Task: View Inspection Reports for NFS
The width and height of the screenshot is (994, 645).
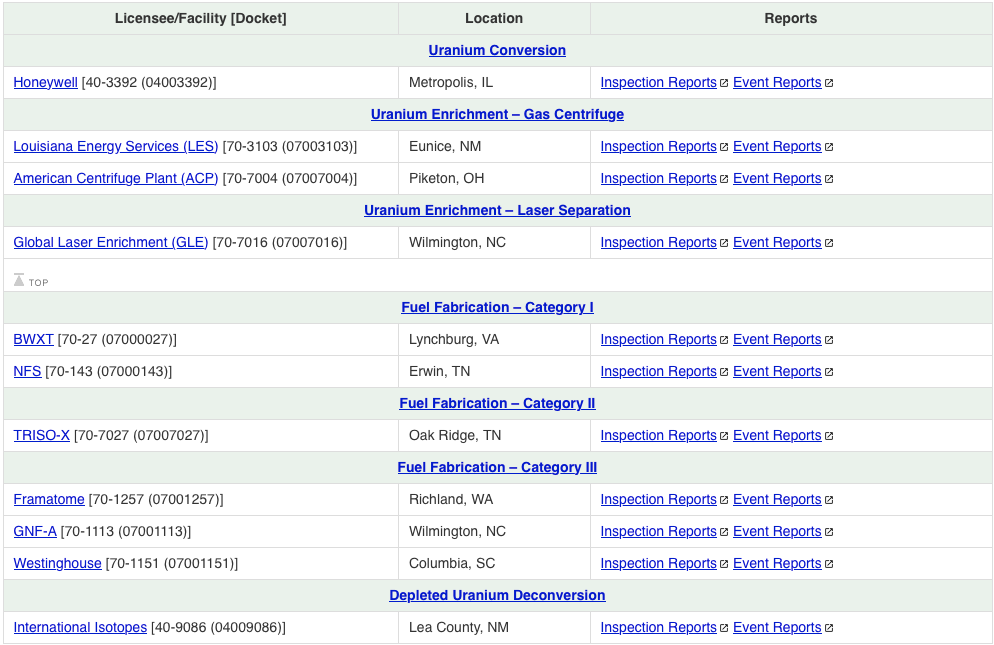Action: pyautogui.click(x=659, y=371)
